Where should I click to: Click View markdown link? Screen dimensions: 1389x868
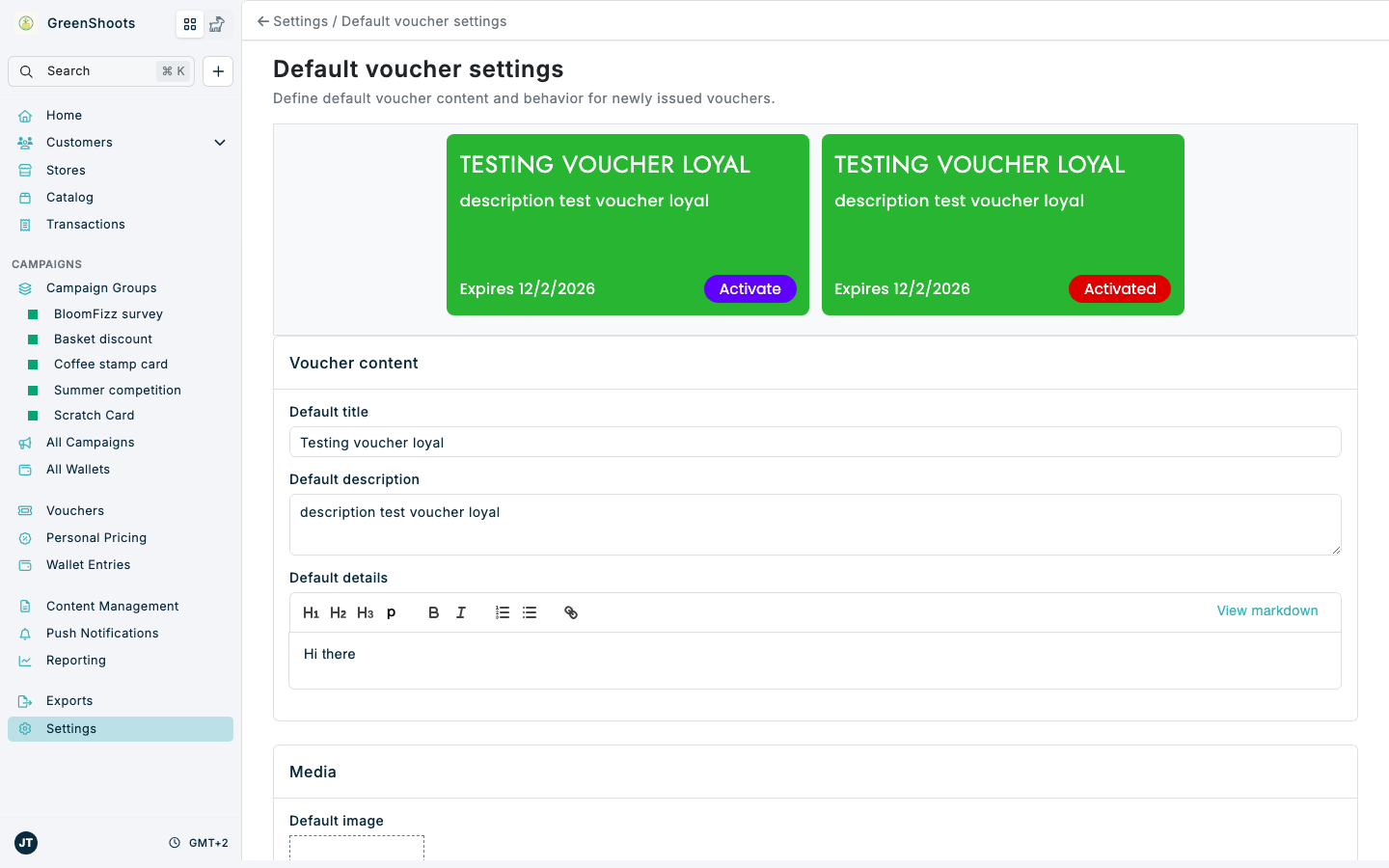click(1267, 611)
